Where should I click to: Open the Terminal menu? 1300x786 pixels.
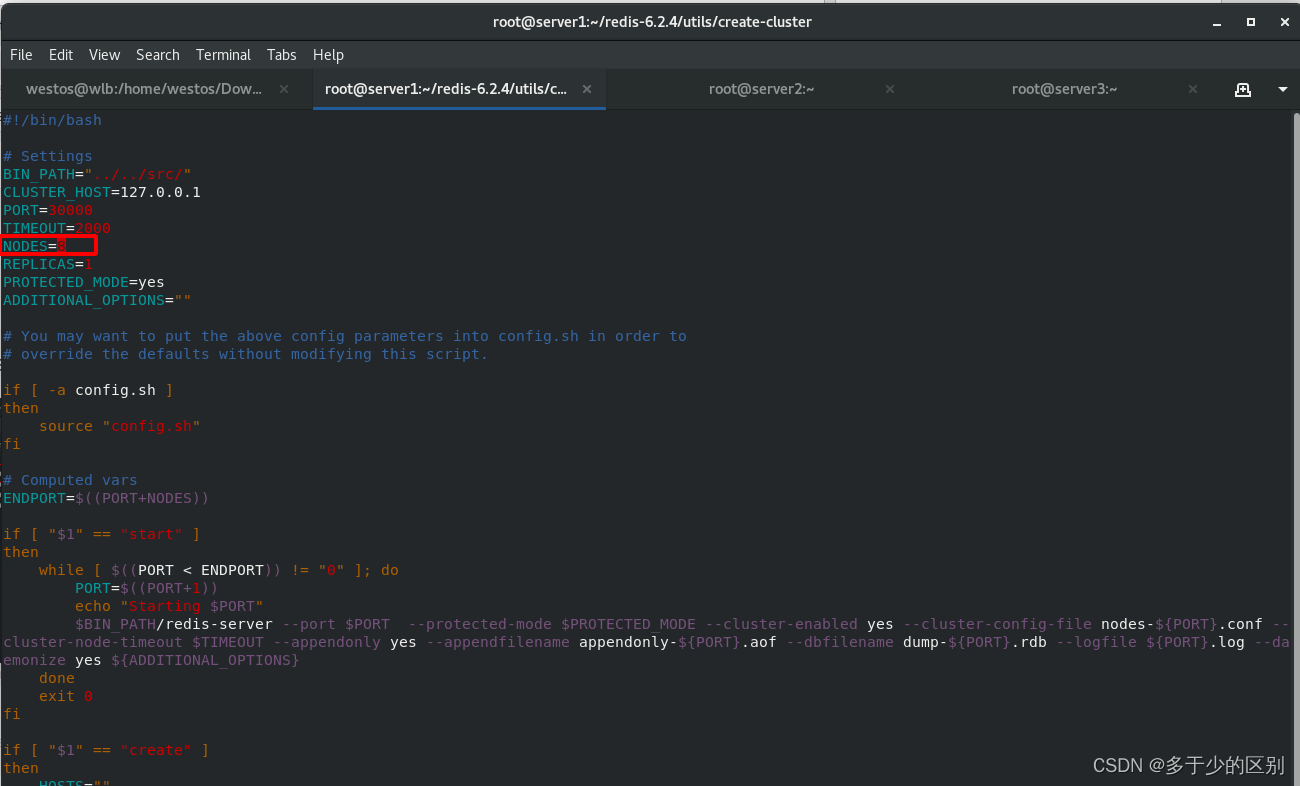coord(223,55)
